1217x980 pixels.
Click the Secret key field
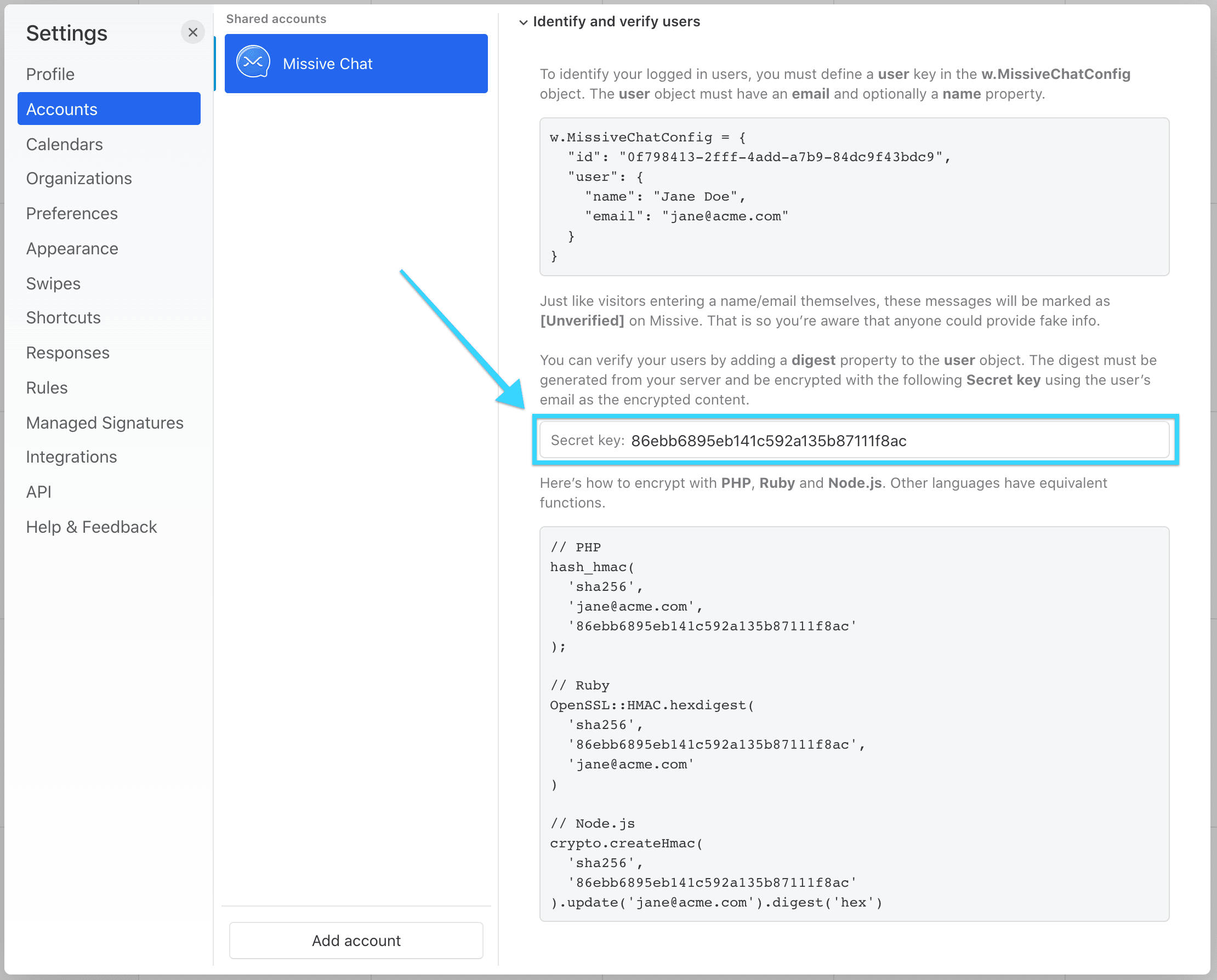point(854,440)
